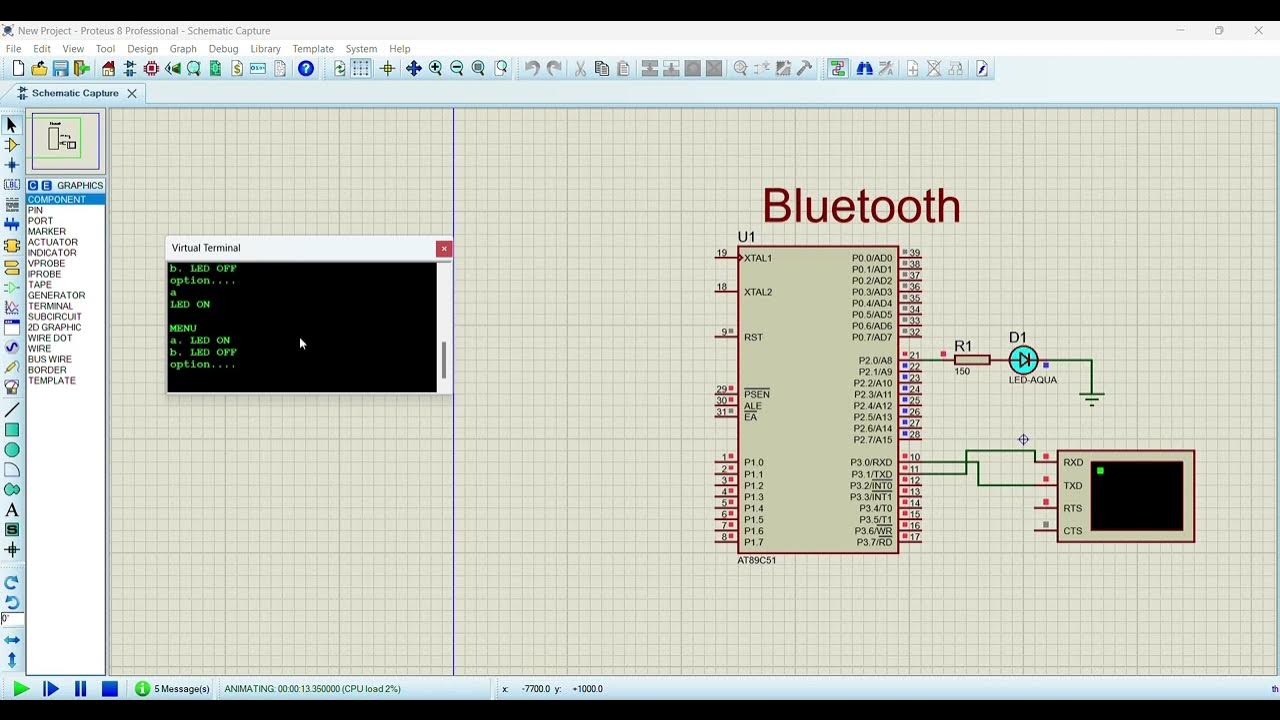Click the rotation angle input field
The width and height of the screenshot is (1280, 720).
tap(12, 618)
